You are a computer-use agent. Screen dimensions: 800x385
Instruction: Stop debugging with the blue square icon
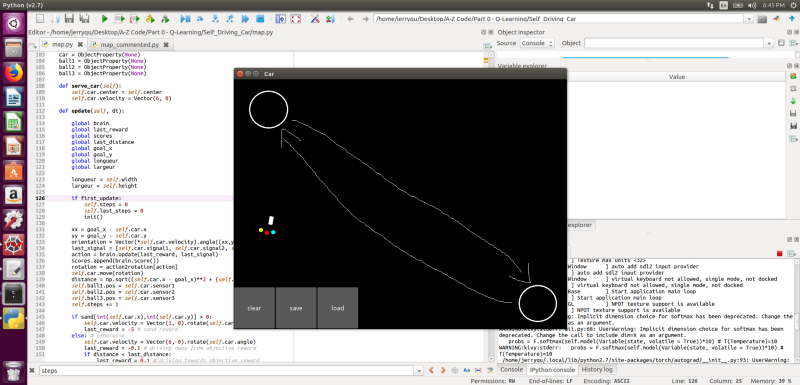tap(260, 19)
